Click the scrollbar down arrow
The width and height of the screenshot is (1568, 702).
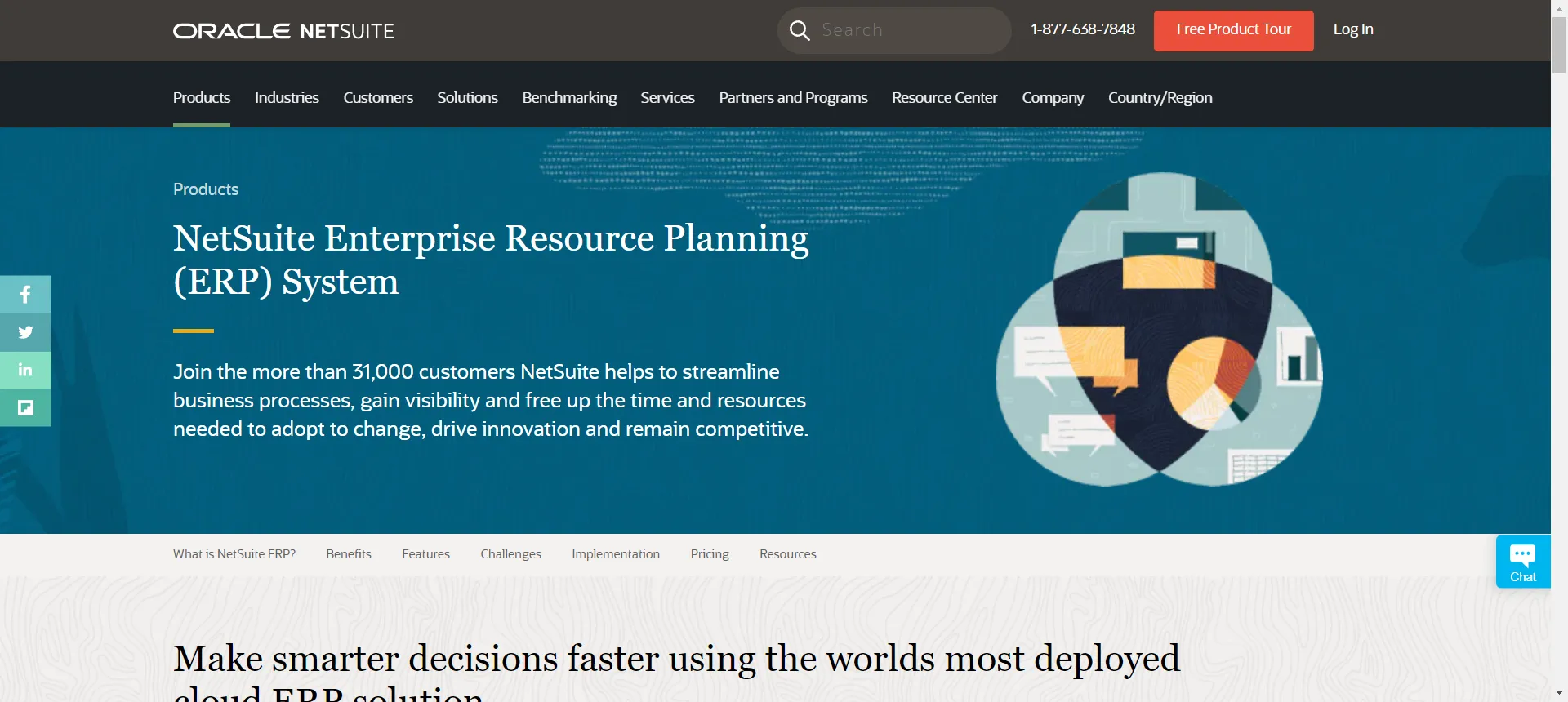(1559, 694)
